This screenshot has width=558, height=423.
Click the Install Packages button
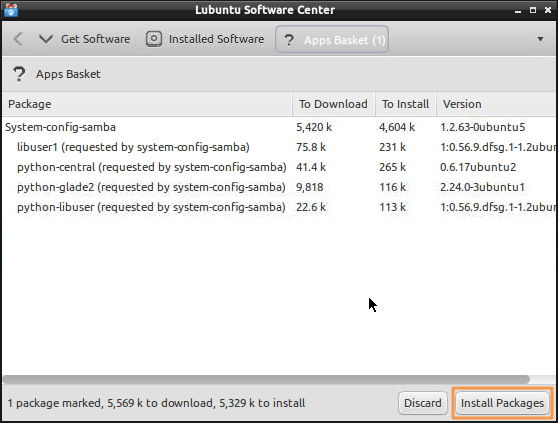(x=502, y=403)
